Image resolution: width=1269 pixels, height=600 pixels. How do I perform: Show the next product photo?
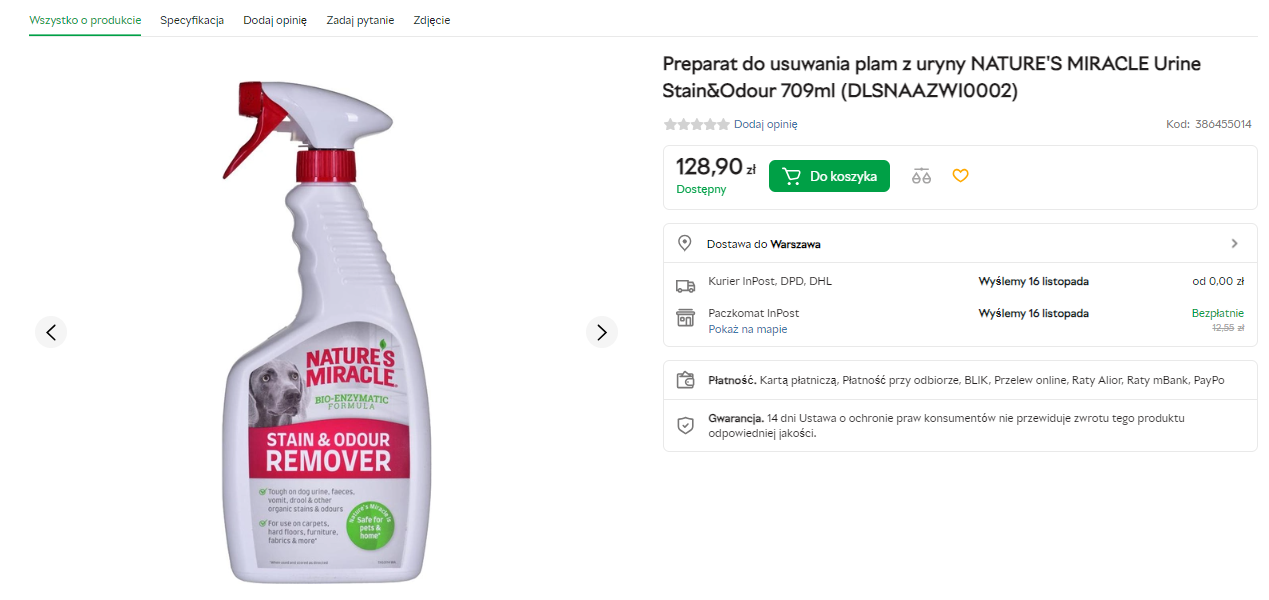tap(601, 332)
